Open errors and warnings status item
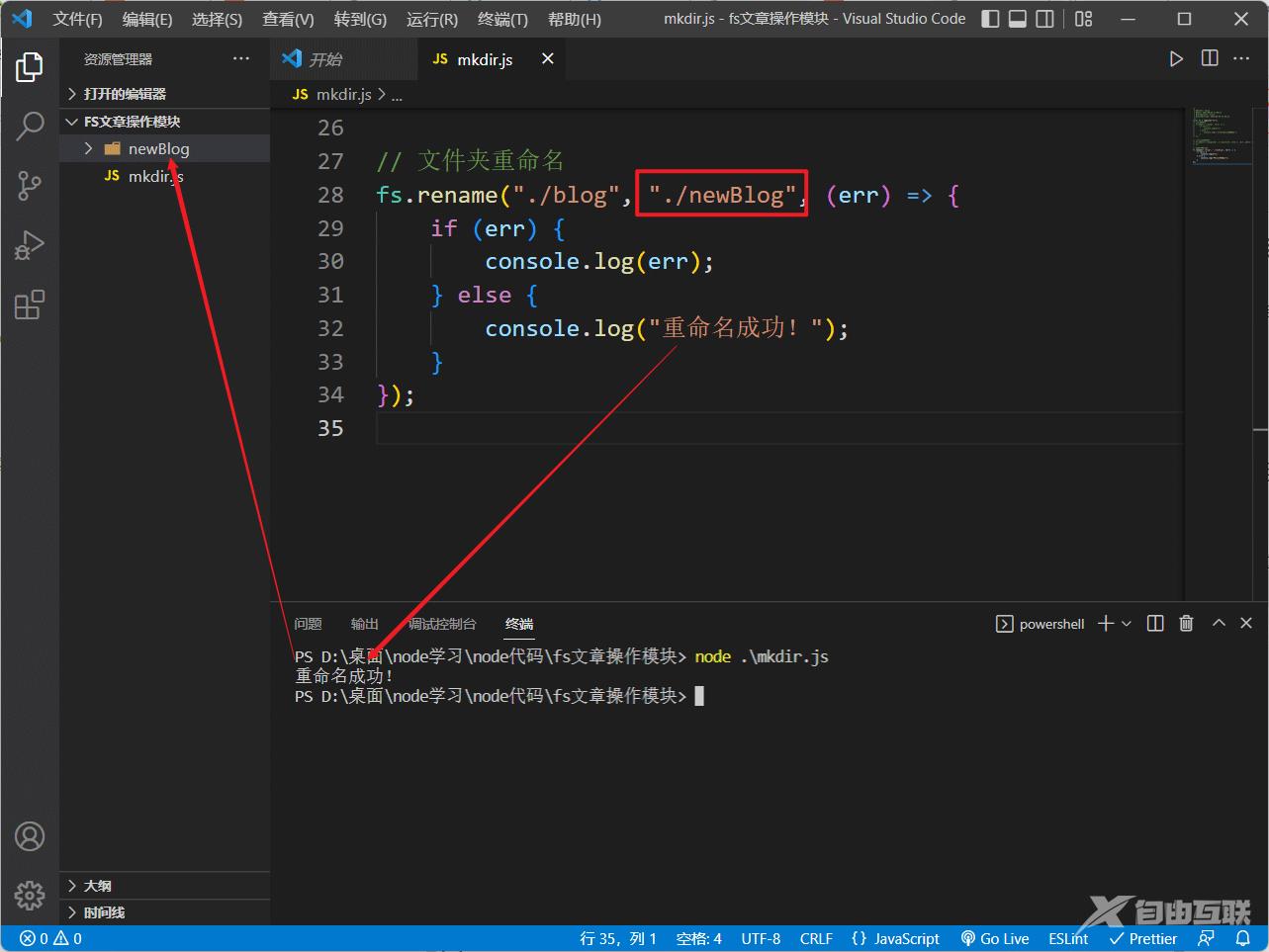Viewport: 1269px width, 952px height. [x=50, y=938]
